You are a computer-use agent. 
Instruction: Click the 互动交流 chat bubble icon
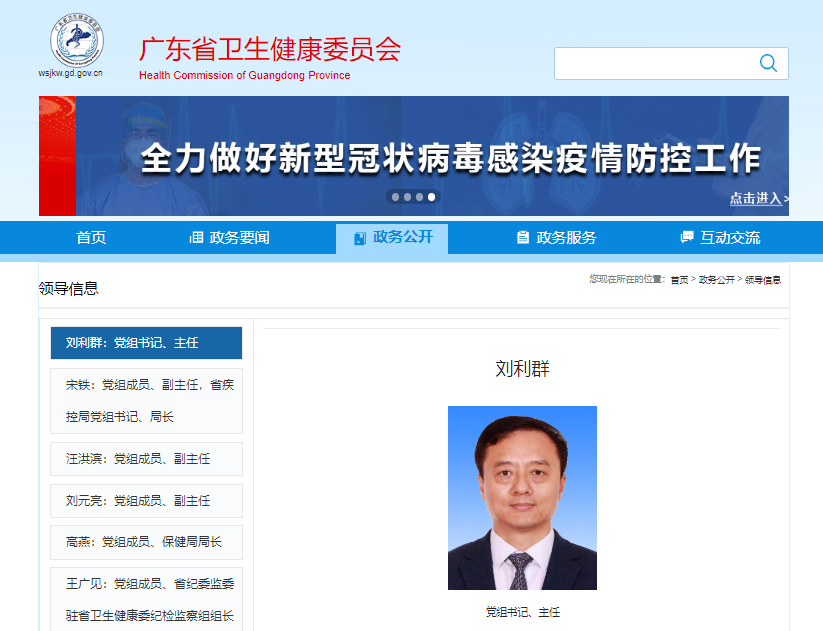tap(687, 237)
